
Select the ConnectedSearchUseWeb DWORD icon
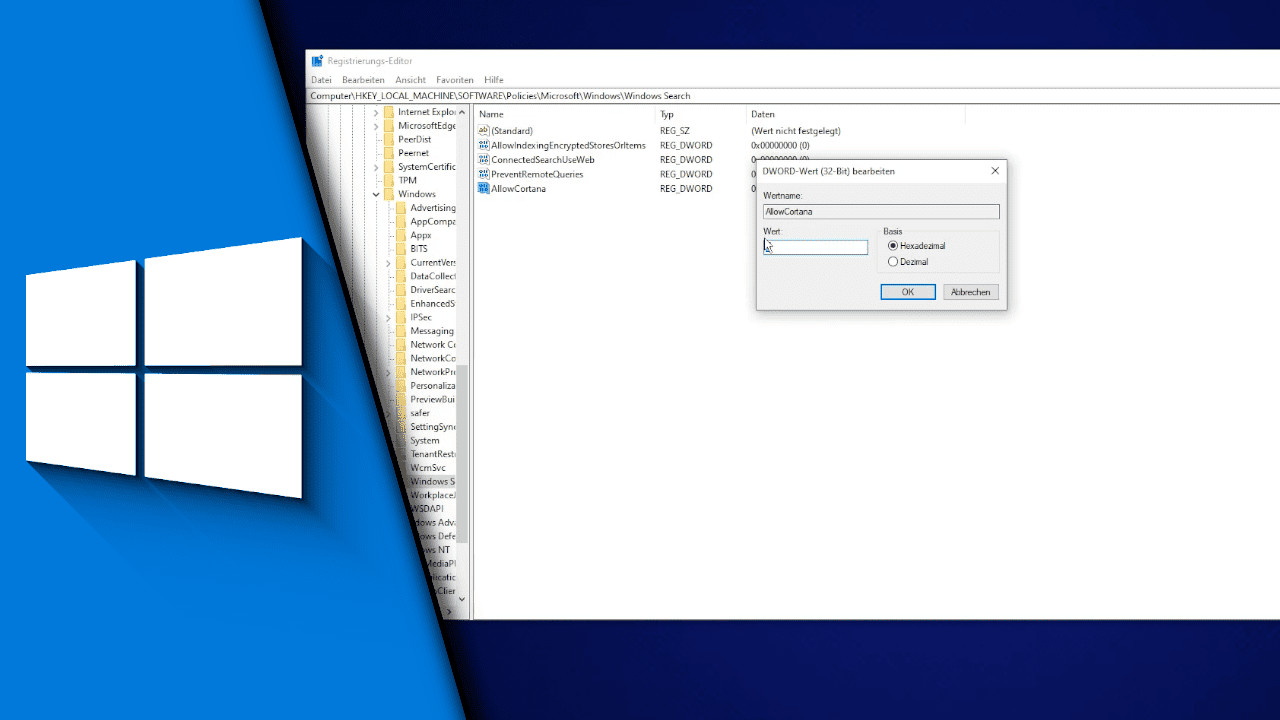tap(483, 160)
